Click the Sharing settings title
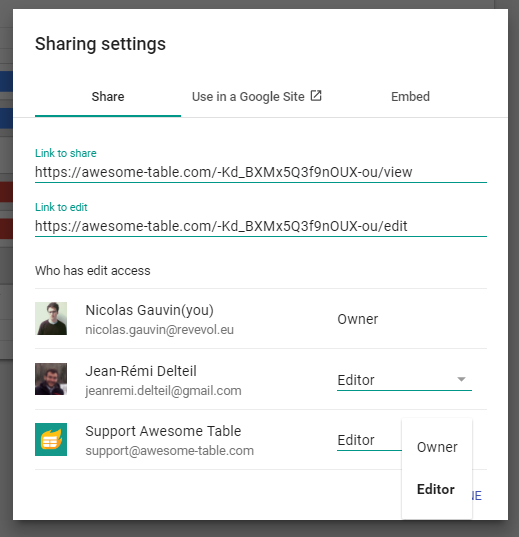The height and width of the screenshot is (537, 519). tap(100, 44)
